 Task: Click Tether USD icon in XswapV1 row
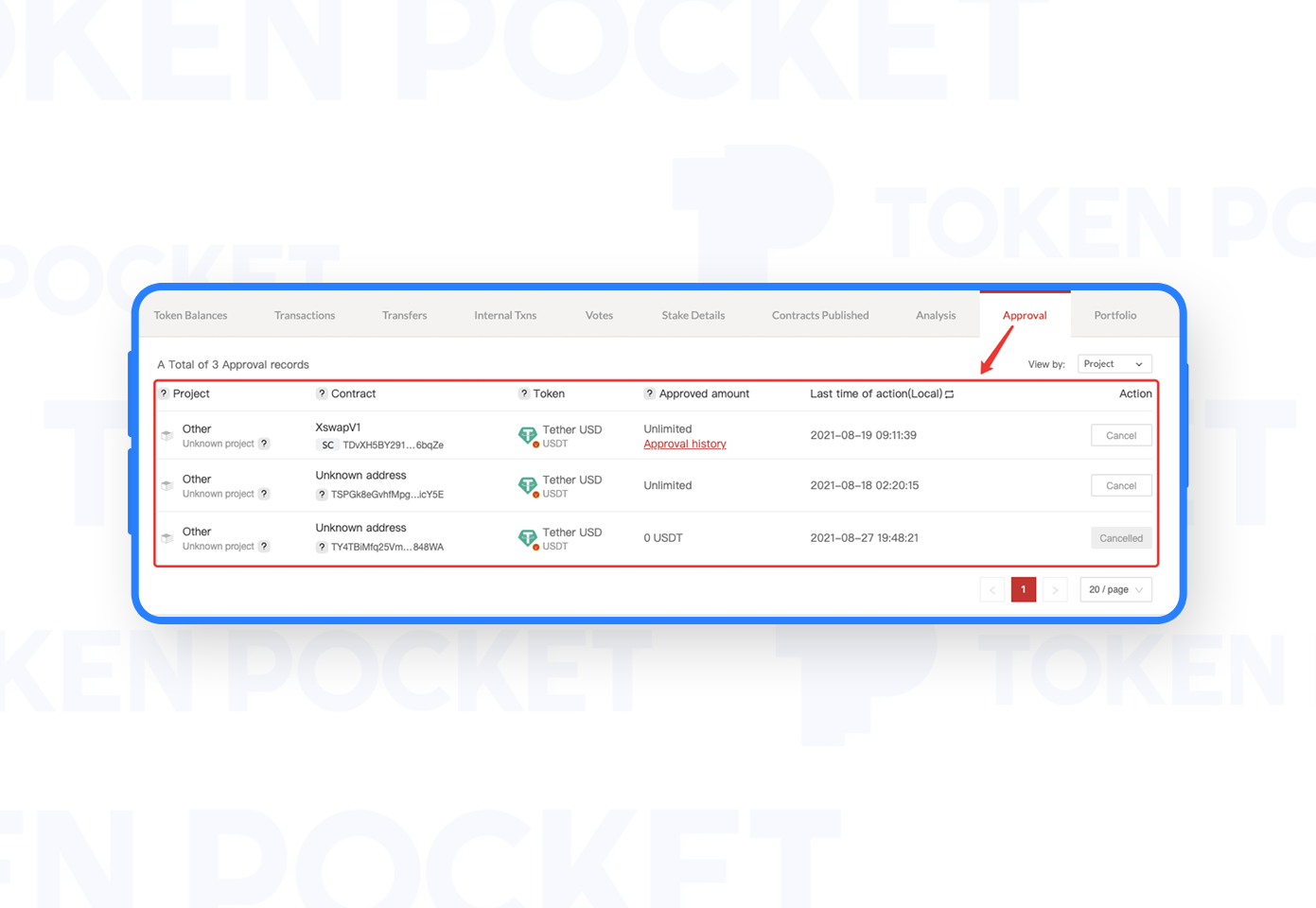click(x=528, y=436)
